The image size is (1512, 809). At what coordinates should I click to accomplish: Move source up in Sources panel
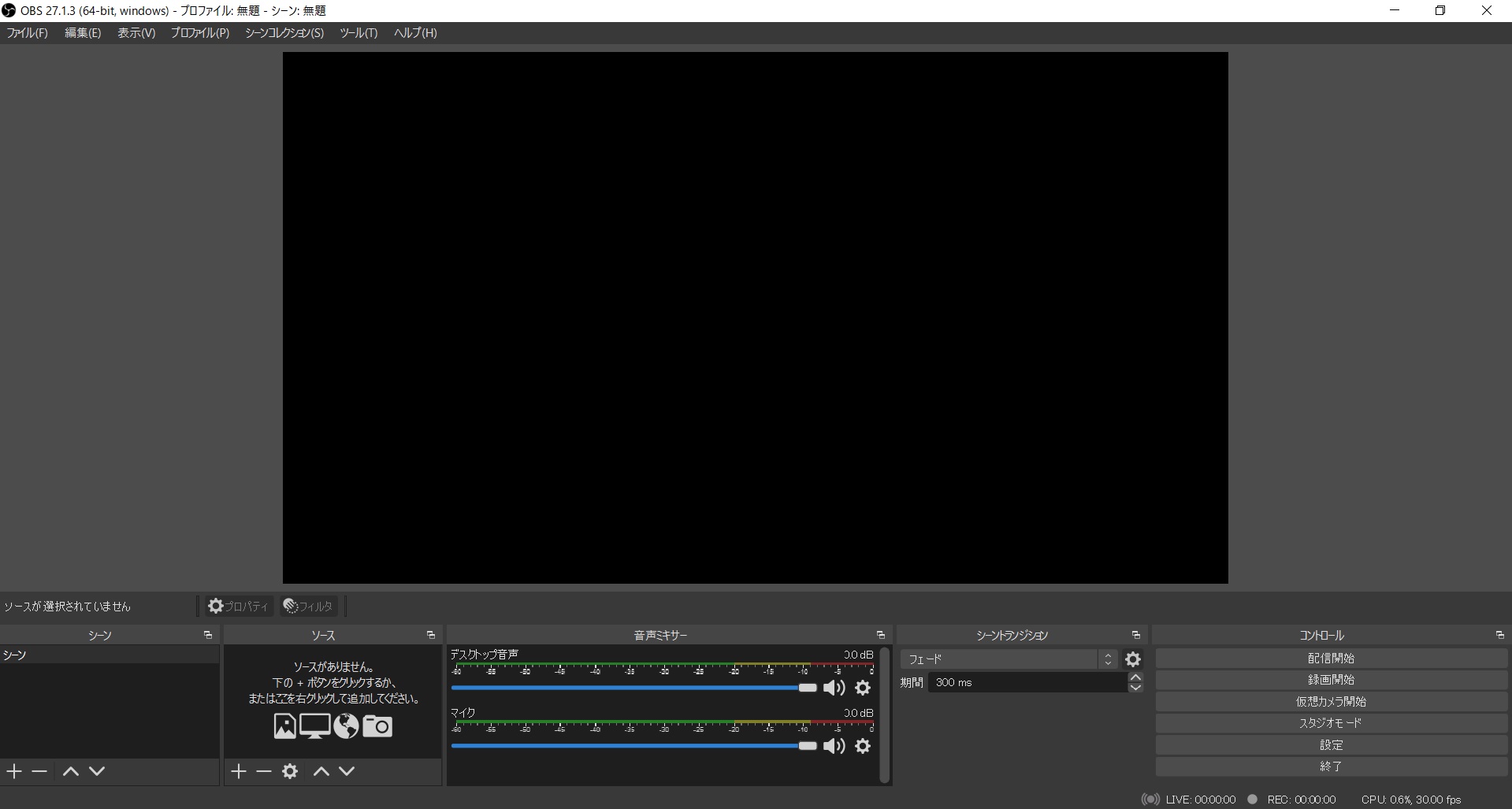point(321,771)
